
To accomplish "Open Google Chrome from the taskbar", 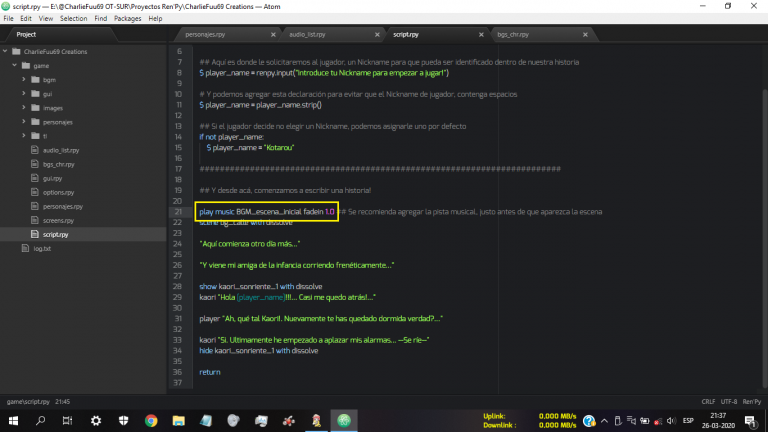I will 151,420.
